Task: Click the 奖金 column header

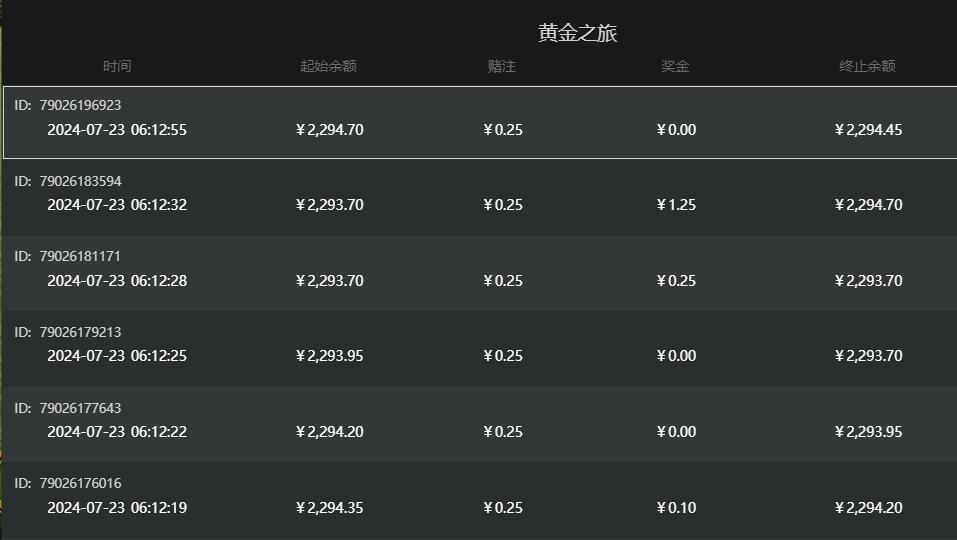Action: (x=675, y=66)
